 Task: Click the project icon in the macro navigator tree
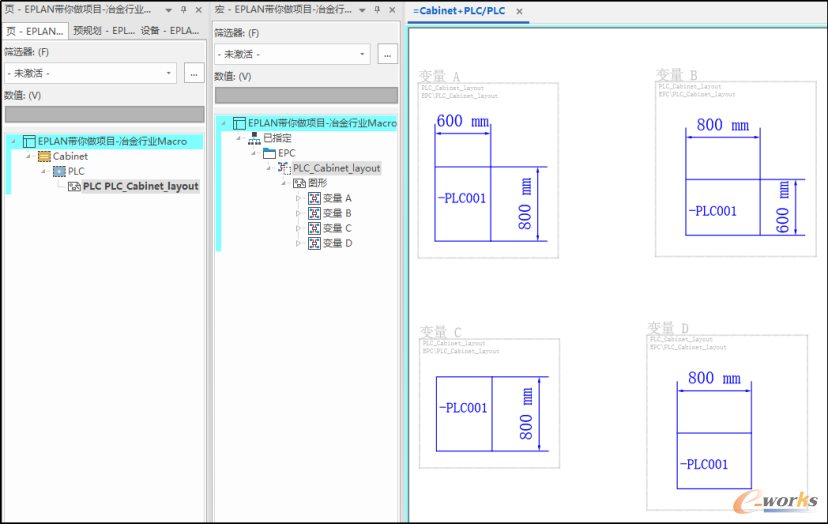pos(239,123)
